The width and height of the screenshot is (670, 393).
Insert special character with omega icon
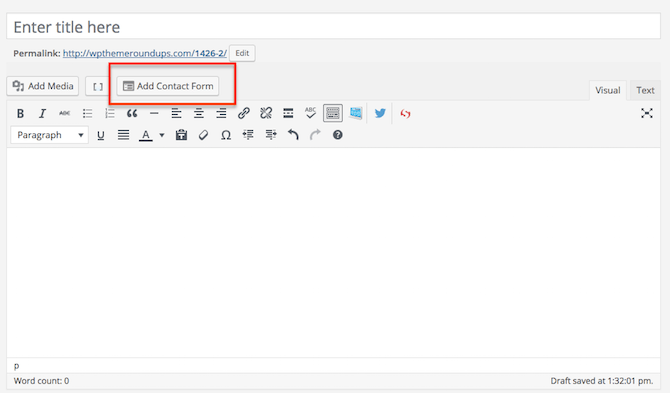(x=226, y=135)
